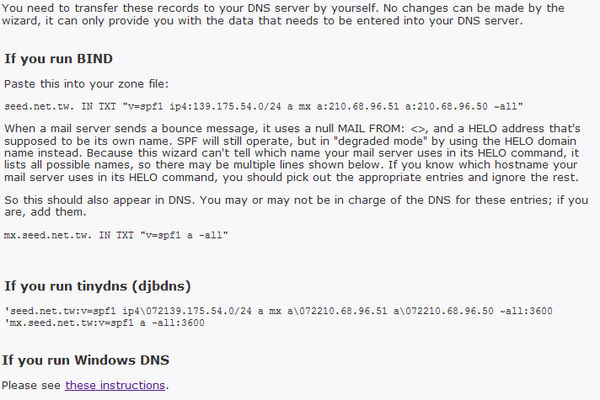Click a:210.68.96.50 in the BIND record
The height and width of the screenshot is (400, 600).
[446, 106]
